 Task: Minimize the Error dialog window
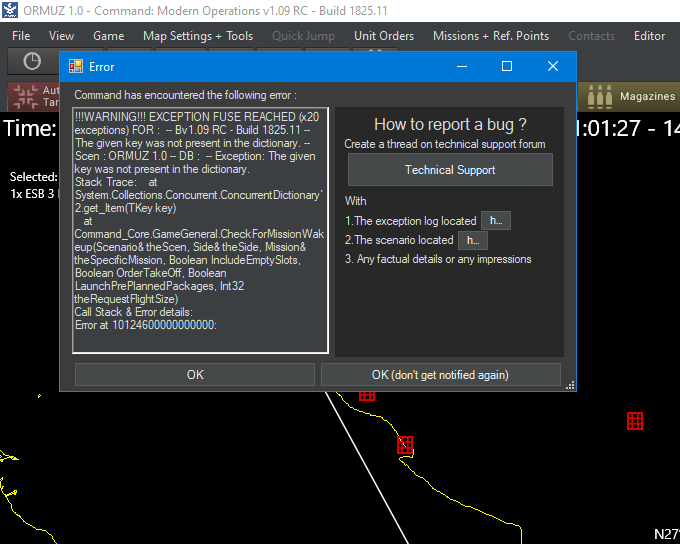(x=462, y=66)
